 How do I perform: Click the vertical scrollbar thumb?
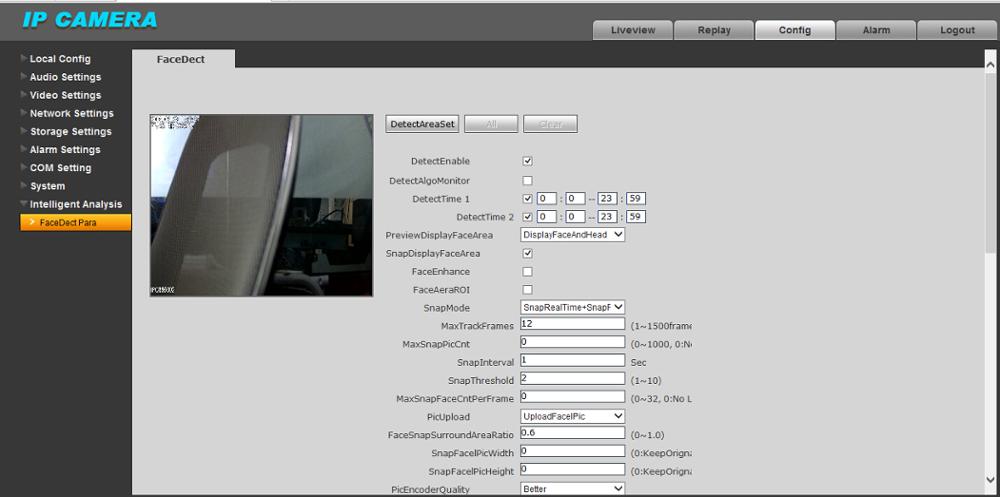click(990, 163)
